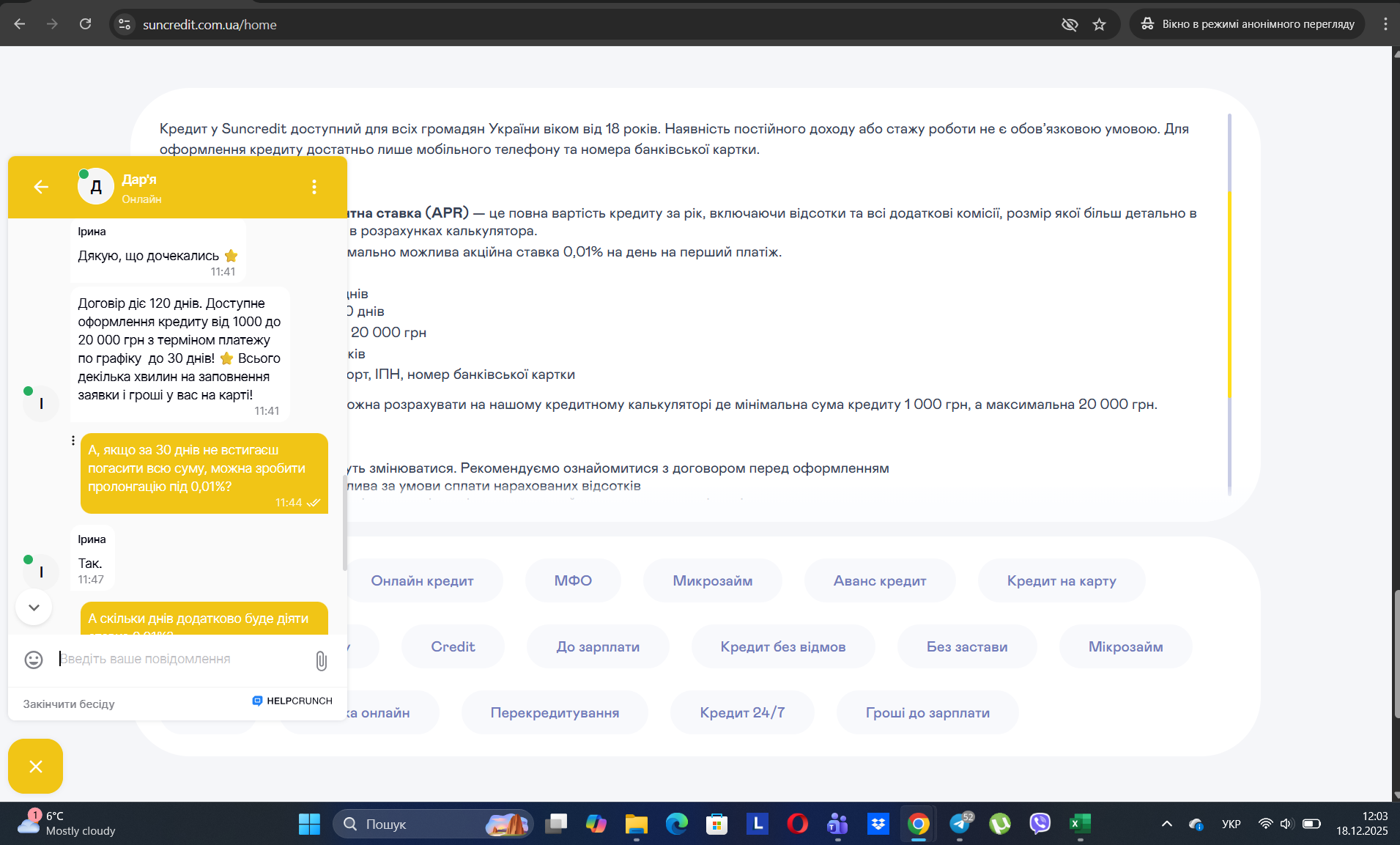Screen dimensions: 1400x845
Task: Click the chat conversation scrollbar
Action: pyautogui.click(x=344, y=523)
